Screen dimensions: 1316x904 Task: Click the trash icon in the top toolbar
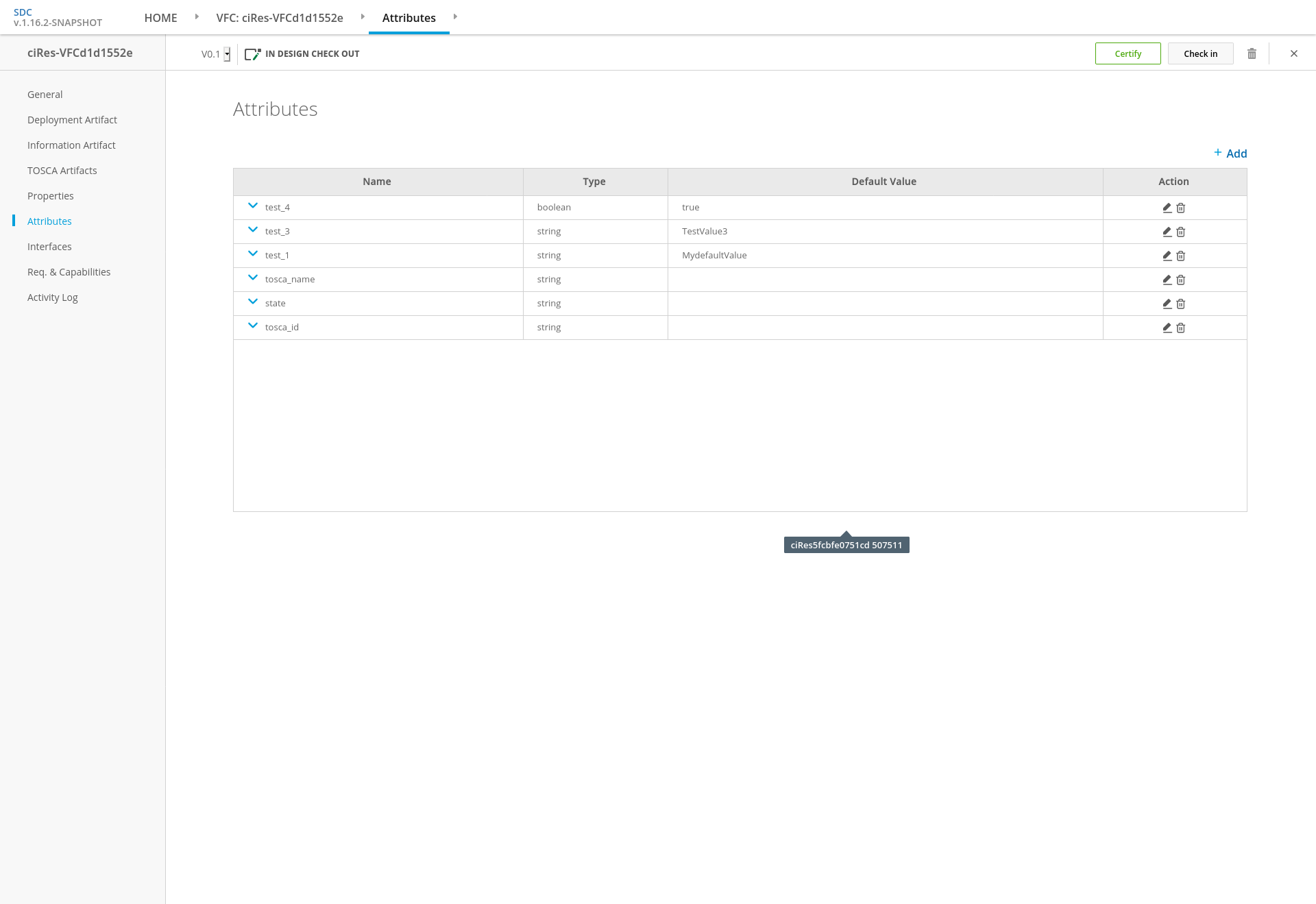[1252, 53]
